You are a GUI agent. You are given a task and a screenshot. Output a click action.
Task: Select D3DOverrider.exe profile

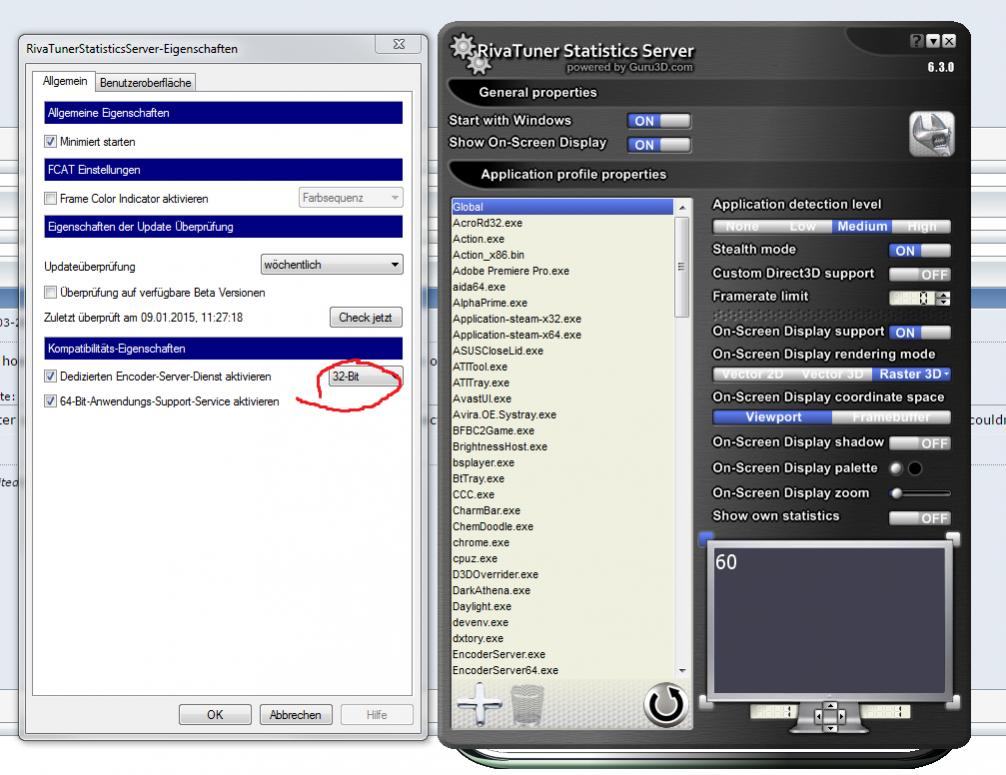pos(562,574)
